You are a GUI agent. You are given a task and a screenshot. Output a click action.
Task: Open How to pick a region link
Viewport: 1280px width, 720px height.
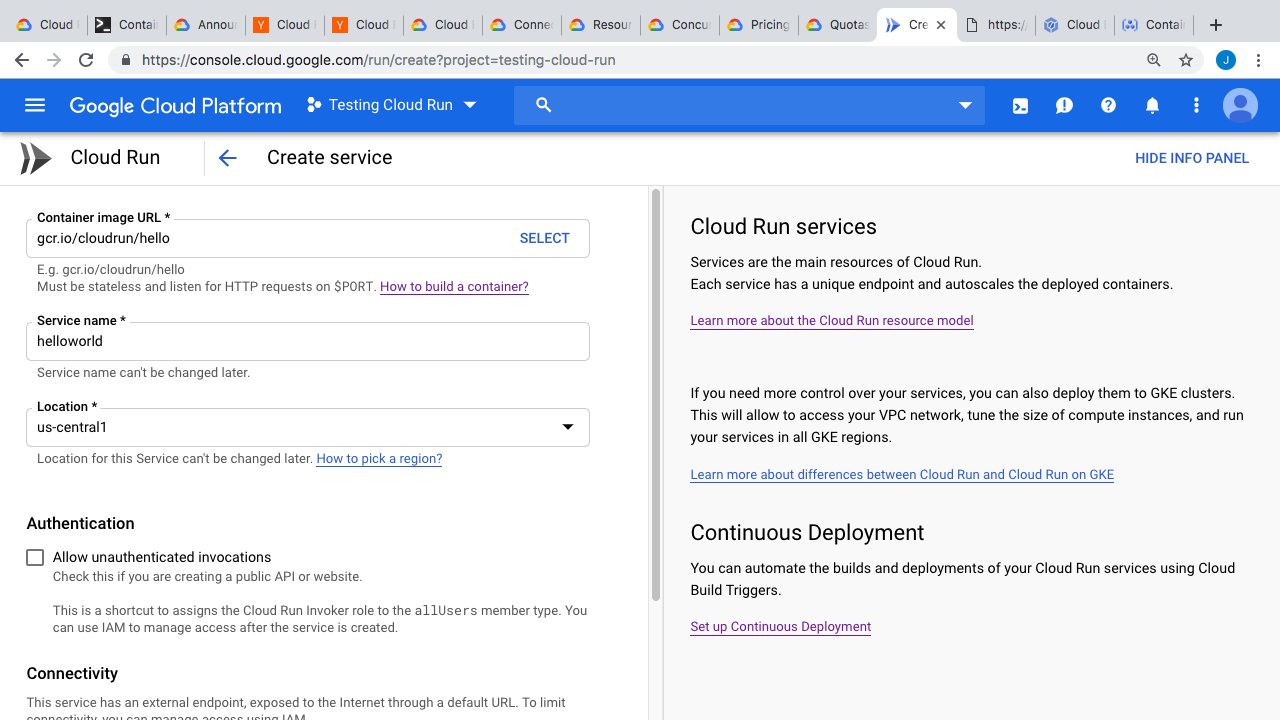379,459
